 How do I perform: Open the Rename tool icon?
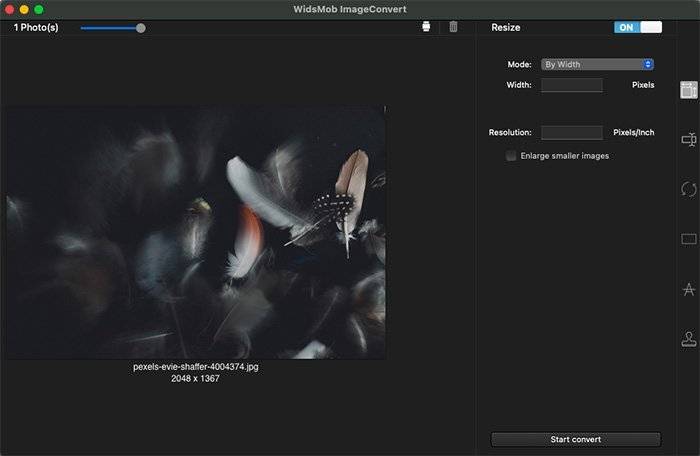(x=688, y=140)
